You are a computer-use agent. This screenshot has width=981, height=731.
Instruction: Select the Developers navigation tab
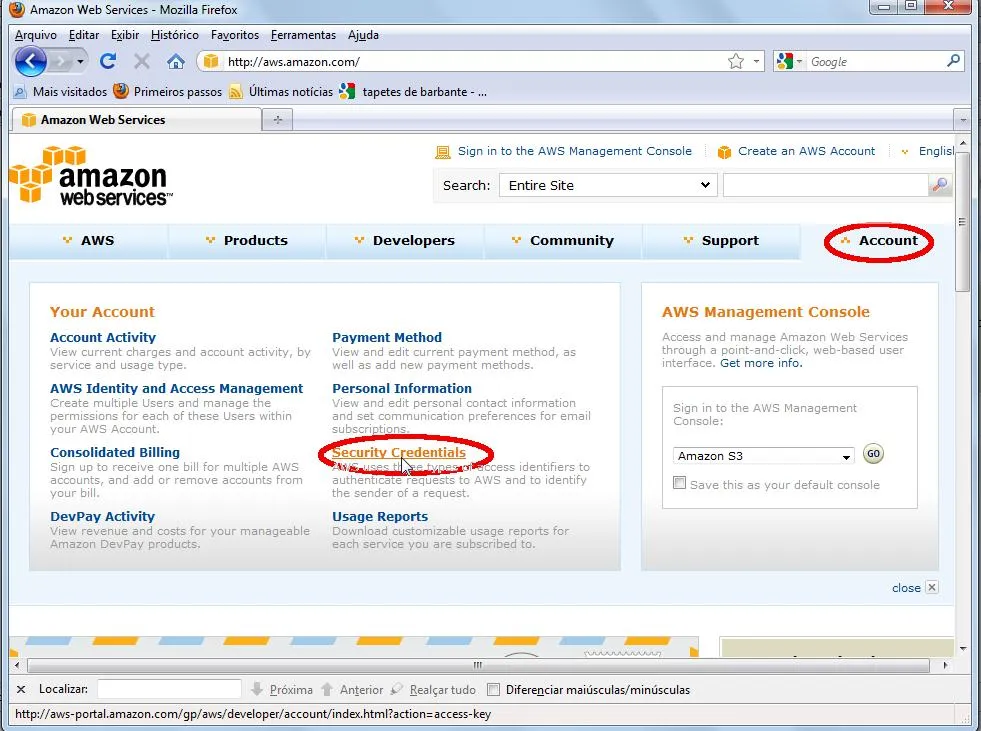413,241
